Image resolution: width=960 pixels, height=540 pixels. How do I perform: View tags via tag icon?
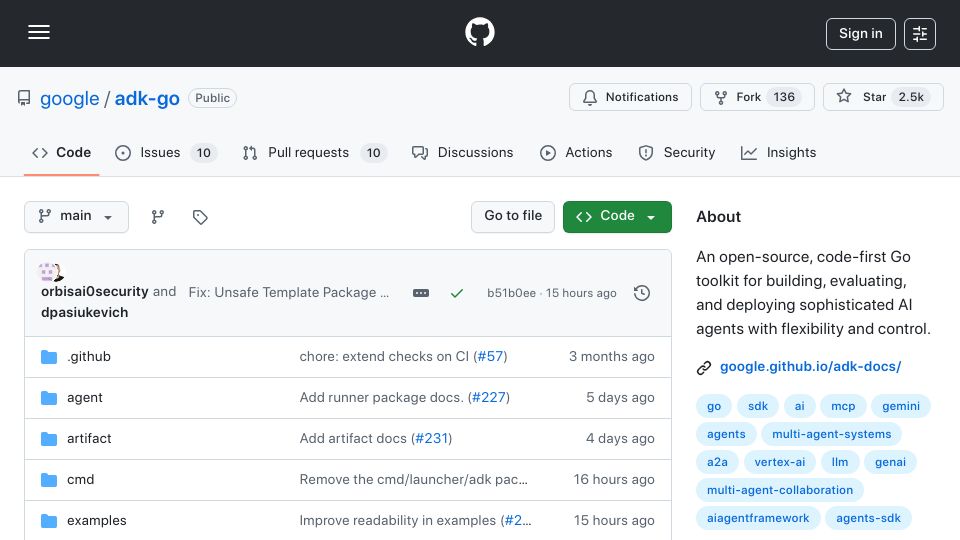coord(200,217)
